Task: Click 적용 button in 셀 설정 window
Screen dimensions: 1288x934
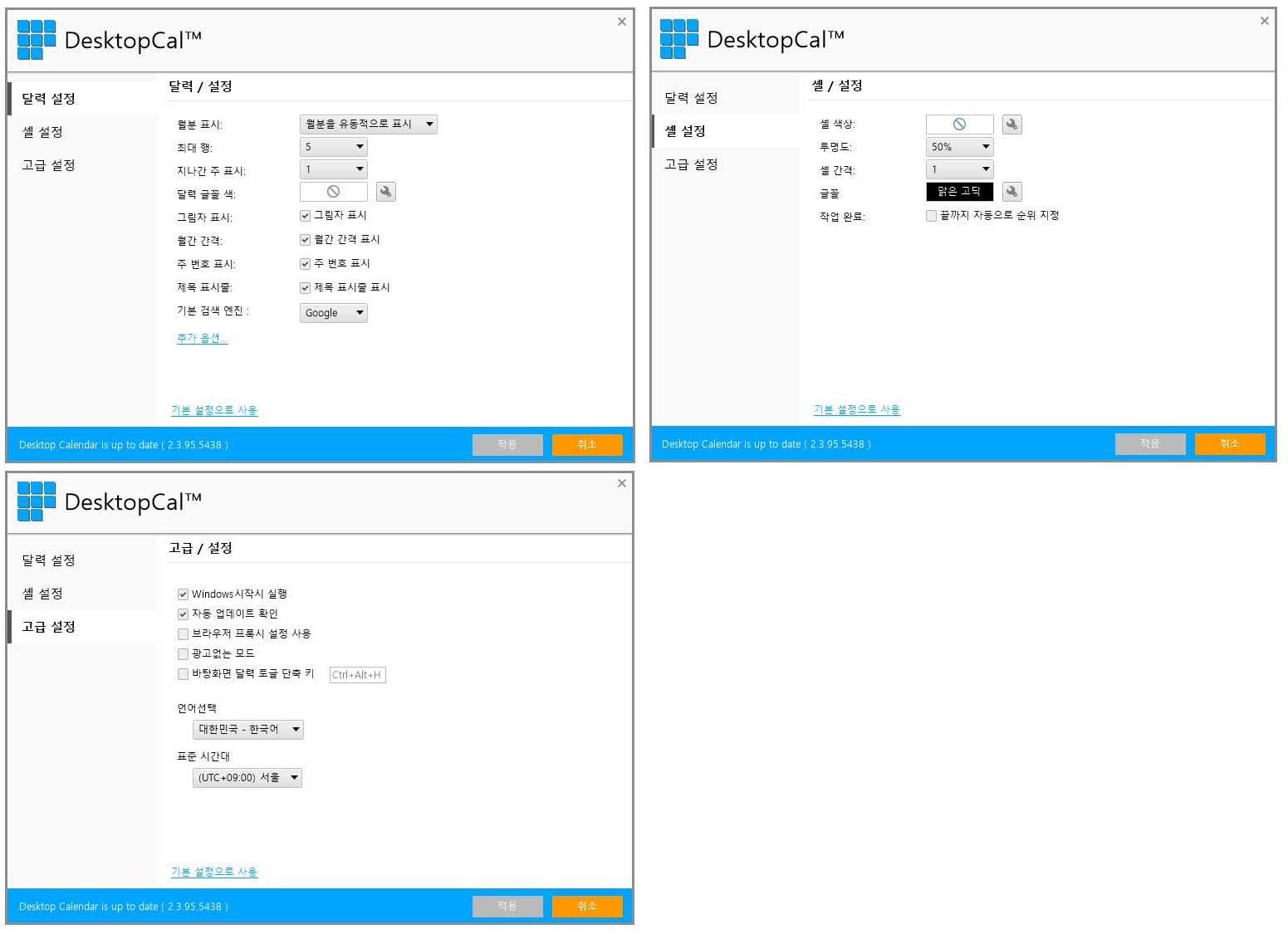Action: point(1150,444)
